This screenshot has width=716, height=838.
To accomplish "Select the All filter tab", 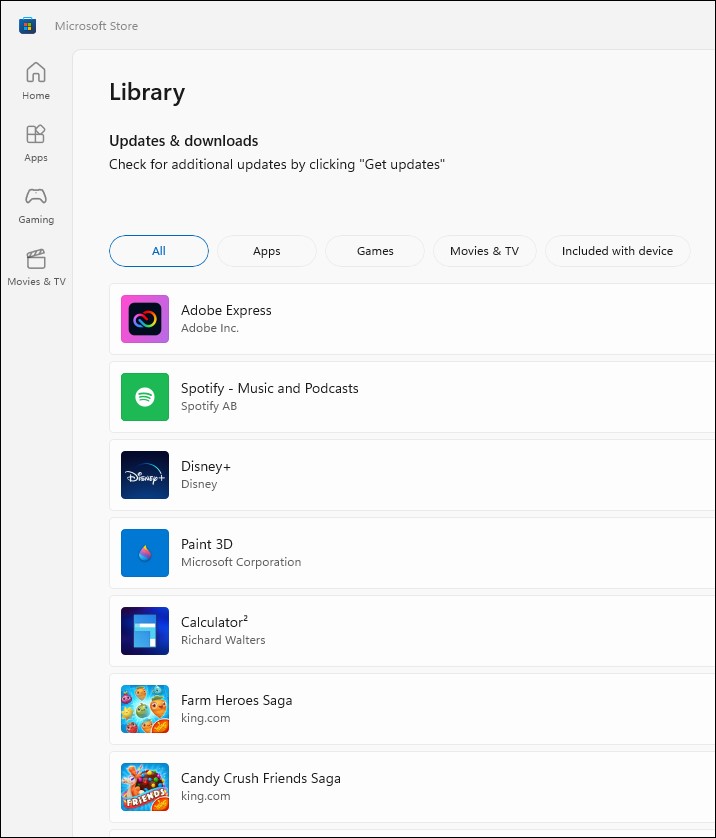I will 159,251.
